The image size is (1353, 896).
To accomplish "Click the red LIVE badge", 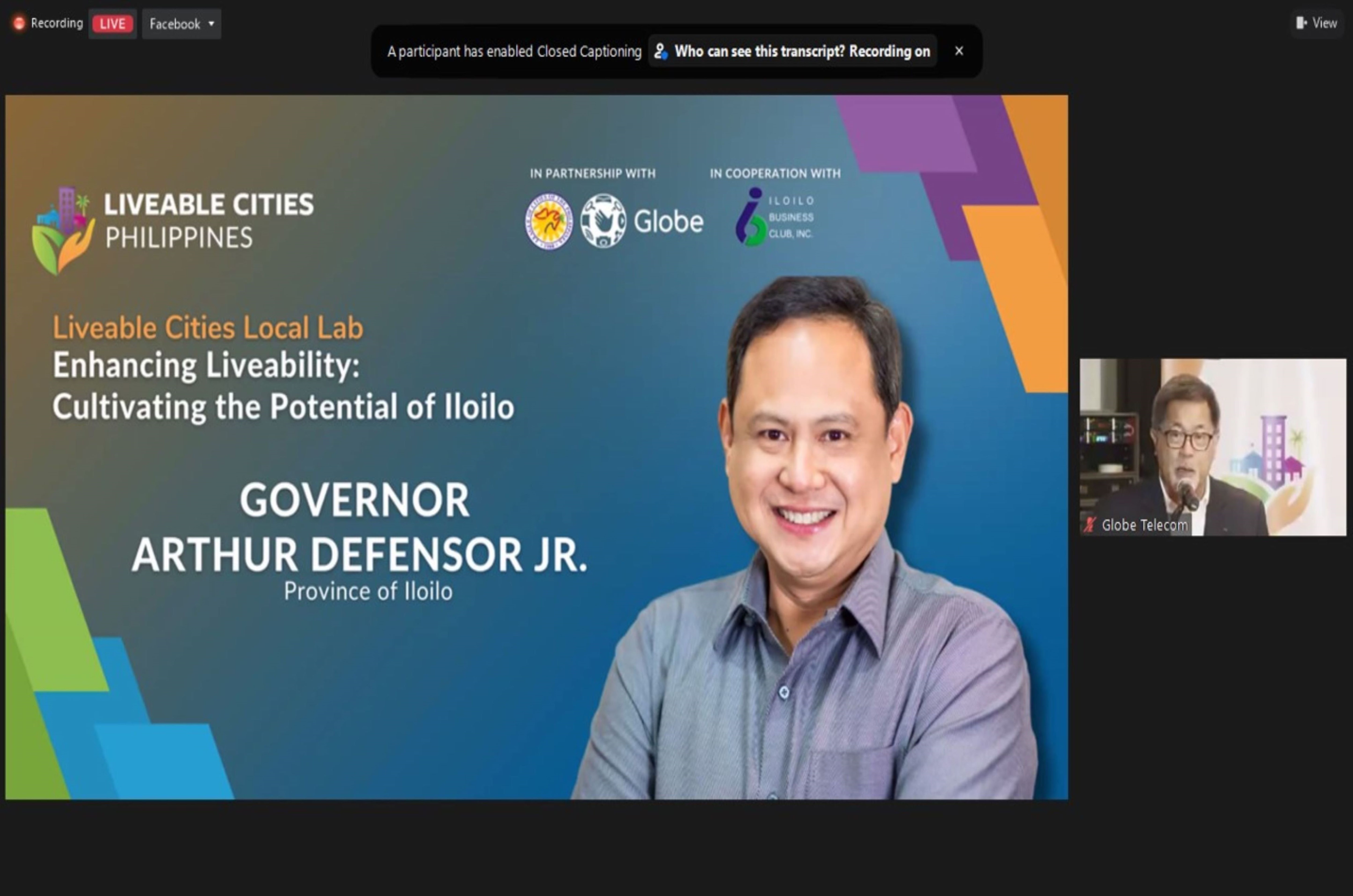I will point(112,24).
